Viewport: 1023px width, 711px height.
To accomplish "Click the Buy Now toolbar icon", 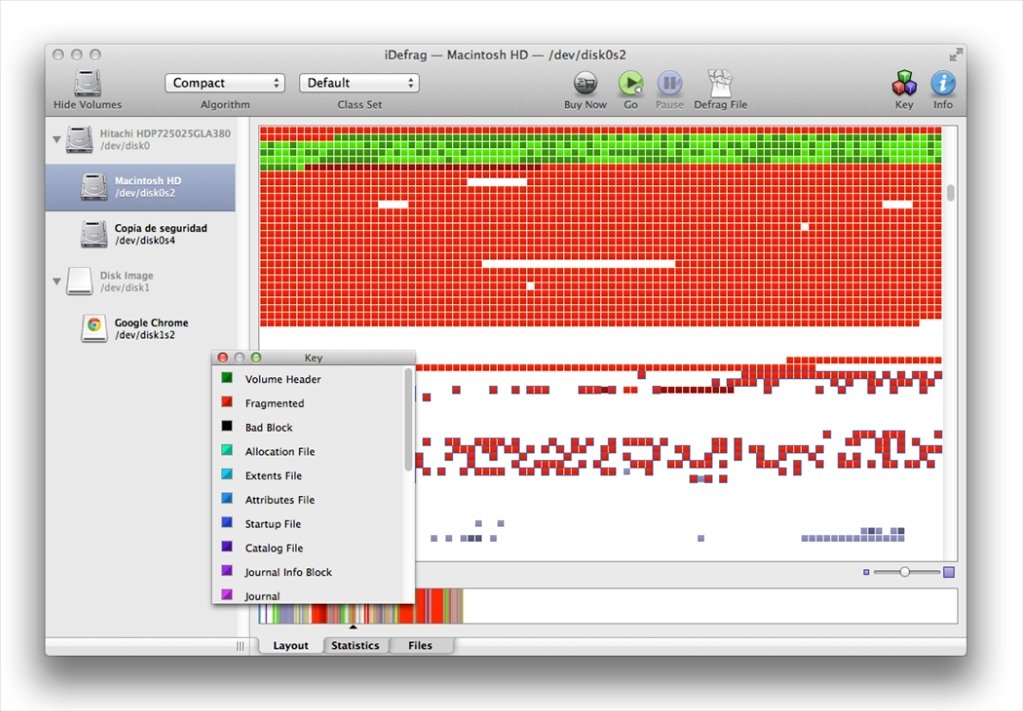I will 585,83.
